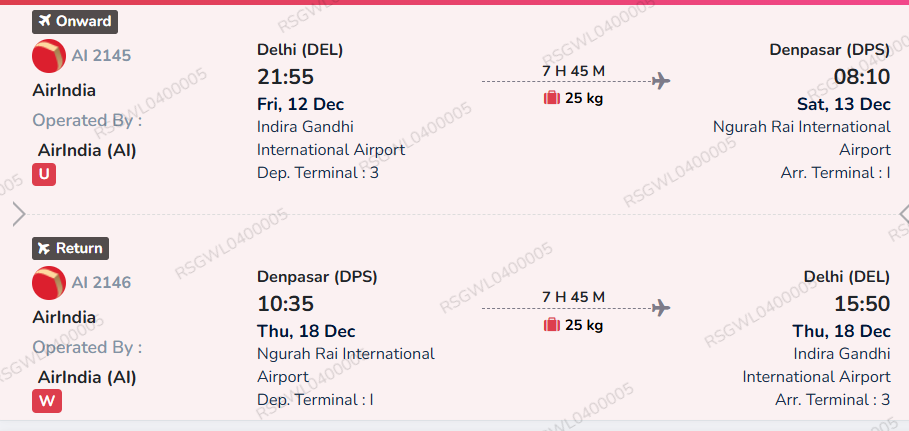This screenshot has width=909, height=431.
Task: Click the Onward flight badge
Action: 75,21
